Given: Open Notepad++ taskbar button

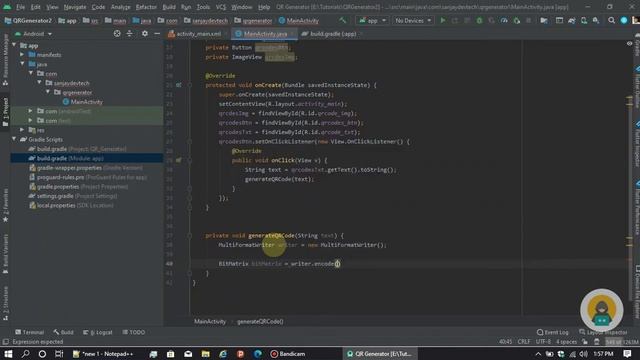Looking at the screenshot, I should point(103,354).
